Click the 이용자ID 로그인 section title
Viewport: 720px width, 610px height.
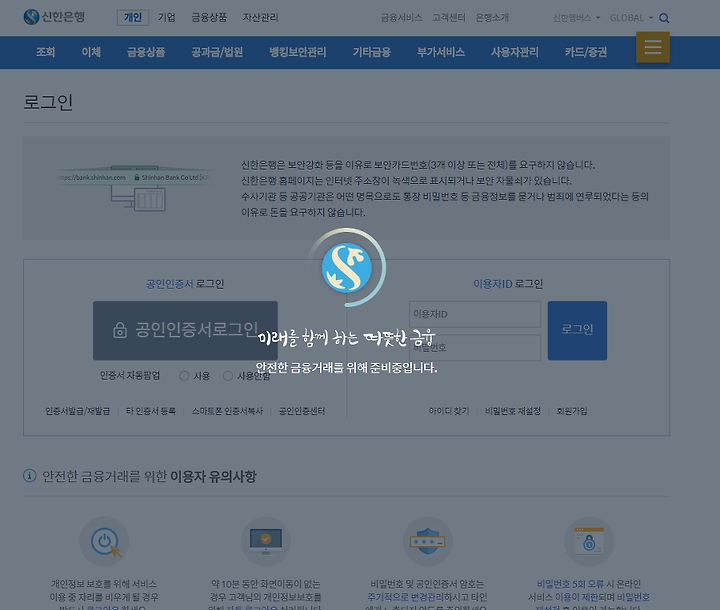508,284
